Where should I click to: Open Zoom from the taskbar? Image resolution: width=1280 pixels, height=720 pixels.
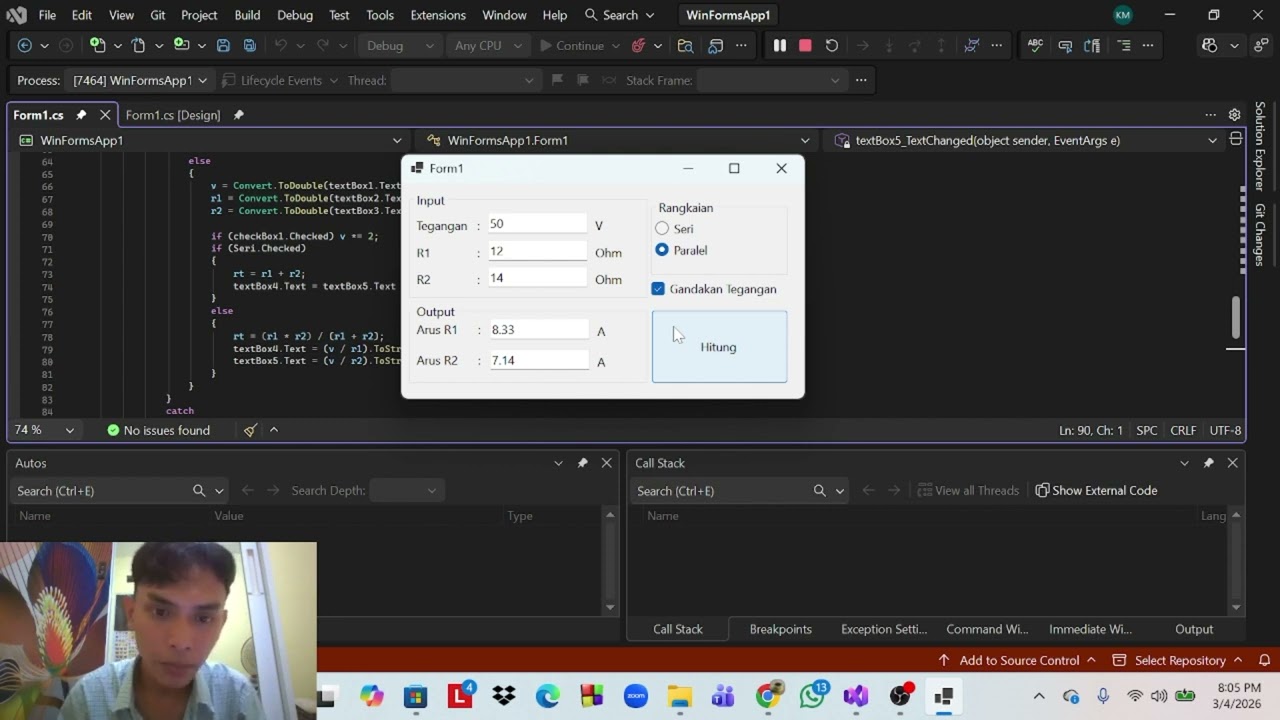[636, 696]
